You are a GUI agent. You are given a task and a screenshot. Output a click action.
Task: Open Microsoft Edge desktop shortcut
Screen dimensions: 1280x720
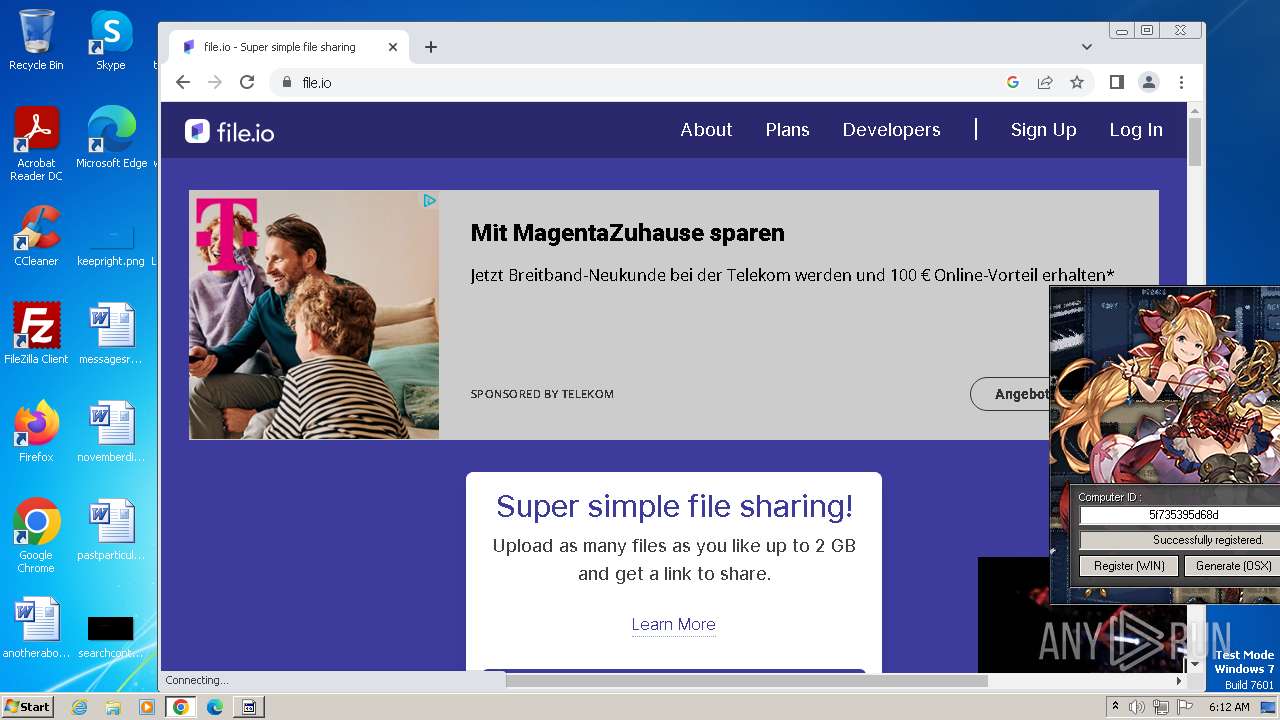(x=111, y=138)
